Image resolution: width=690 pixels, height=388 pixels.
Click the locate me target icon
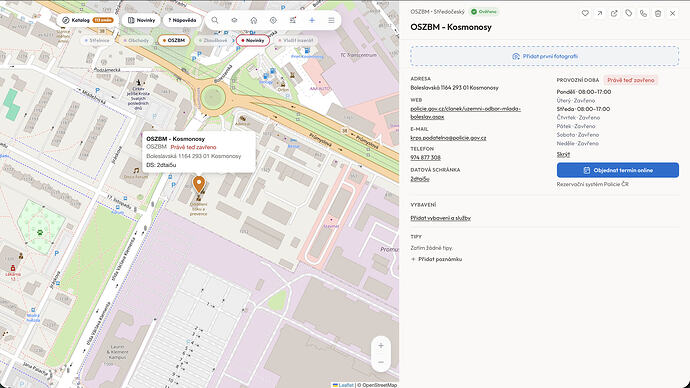tap(273, 20)
